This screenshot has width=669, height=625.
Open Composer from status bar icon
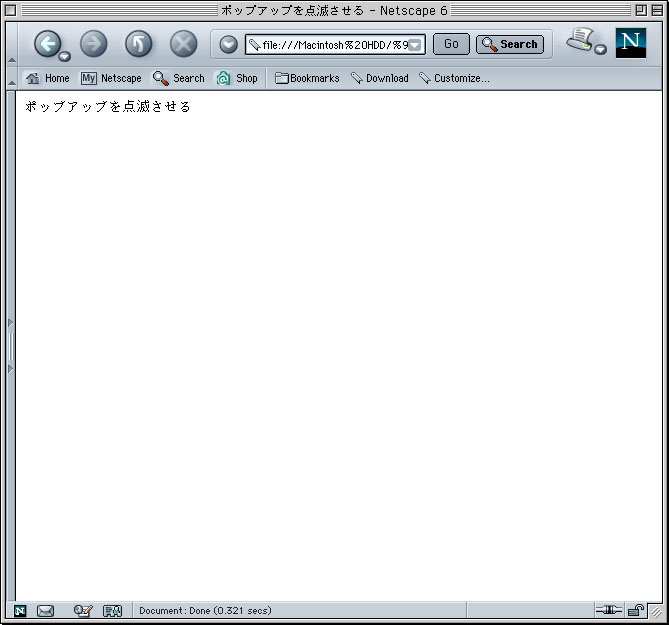click(x=83, y=611)
